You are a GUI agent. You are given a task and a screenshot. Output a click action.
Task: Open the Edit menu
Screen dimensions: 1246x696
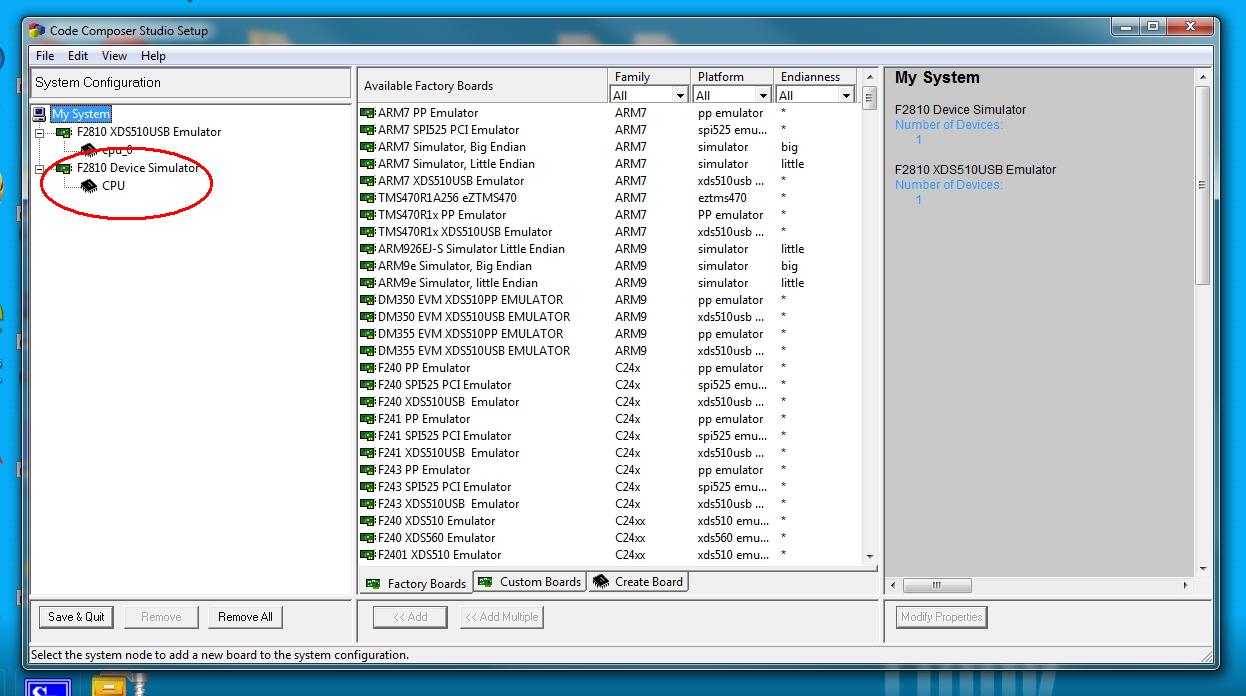[78, 56]
